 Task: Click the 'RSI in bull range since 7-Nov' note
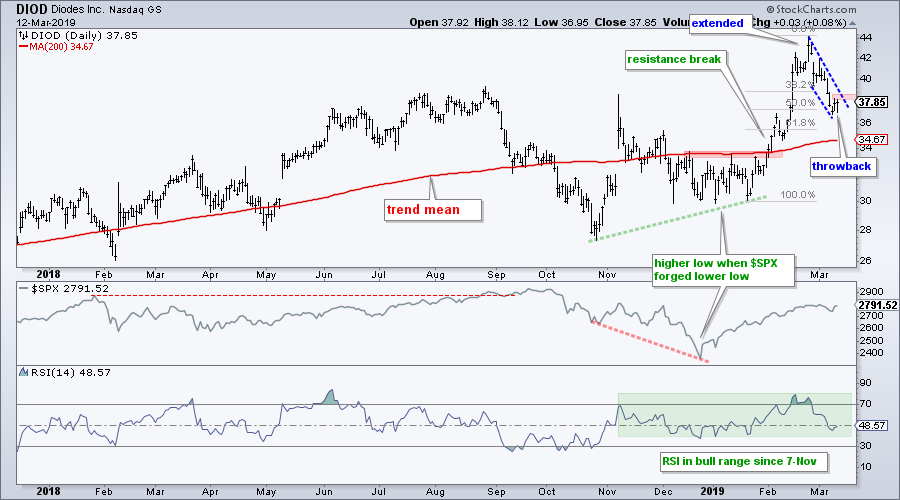click(x=744, y=462)
